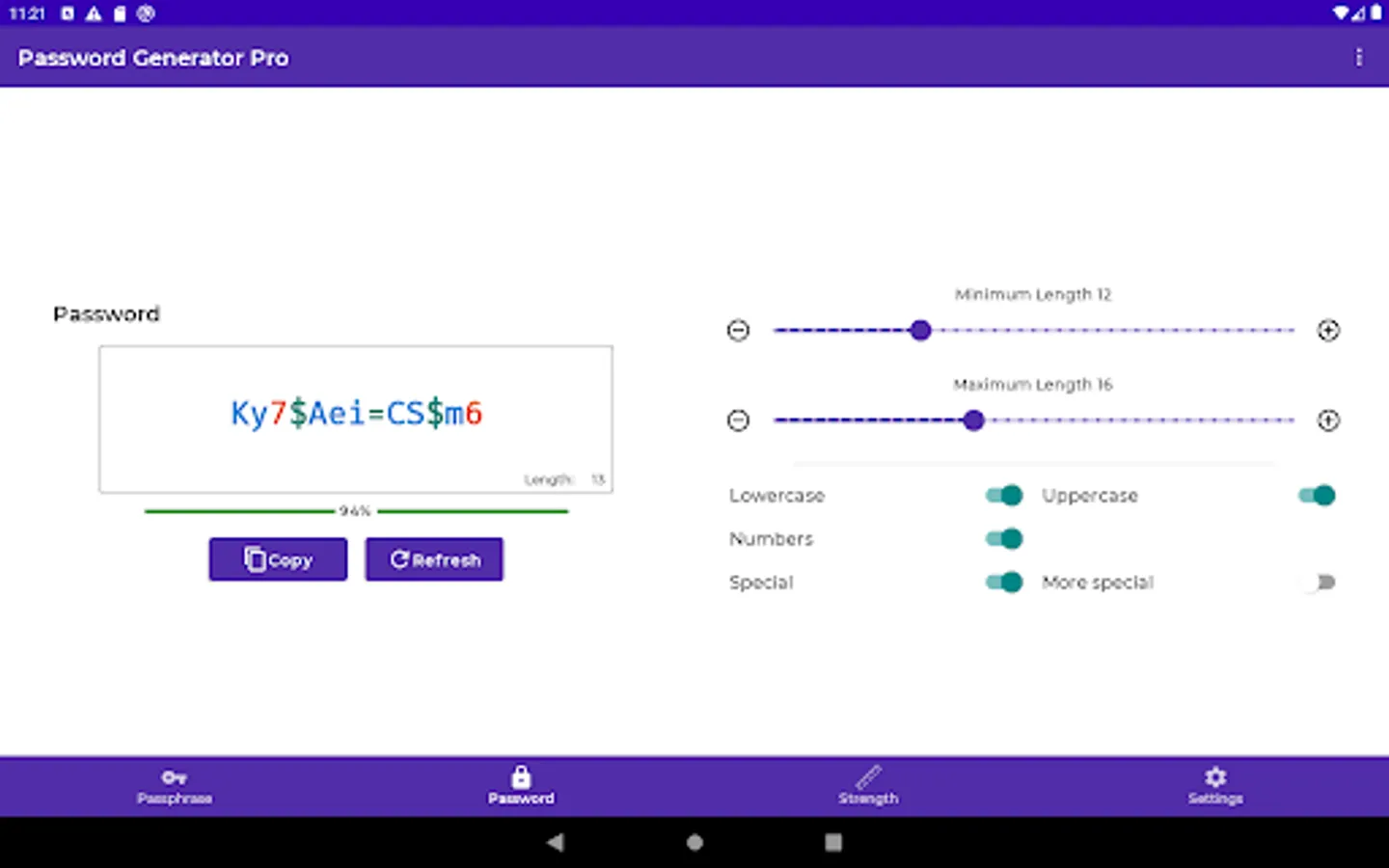Click the Numbers label
The image size is (1389, 868).
pos(771,539)
